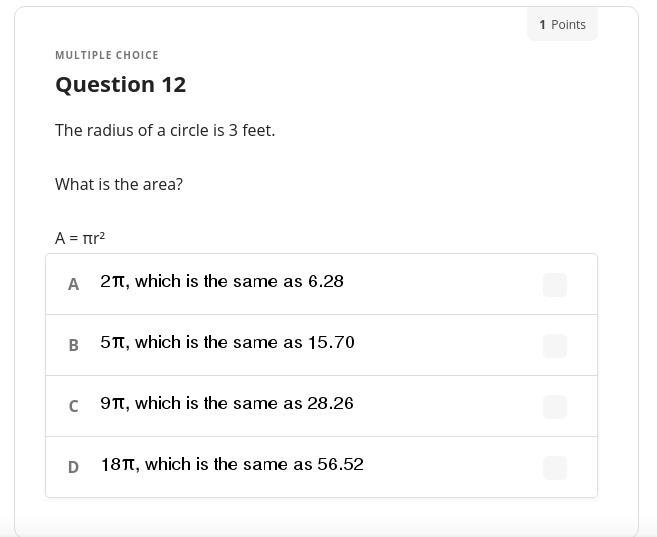This screenshot has height=537, width=657.
Task: Click the A = πr² formula
Action: click(80, 238)
